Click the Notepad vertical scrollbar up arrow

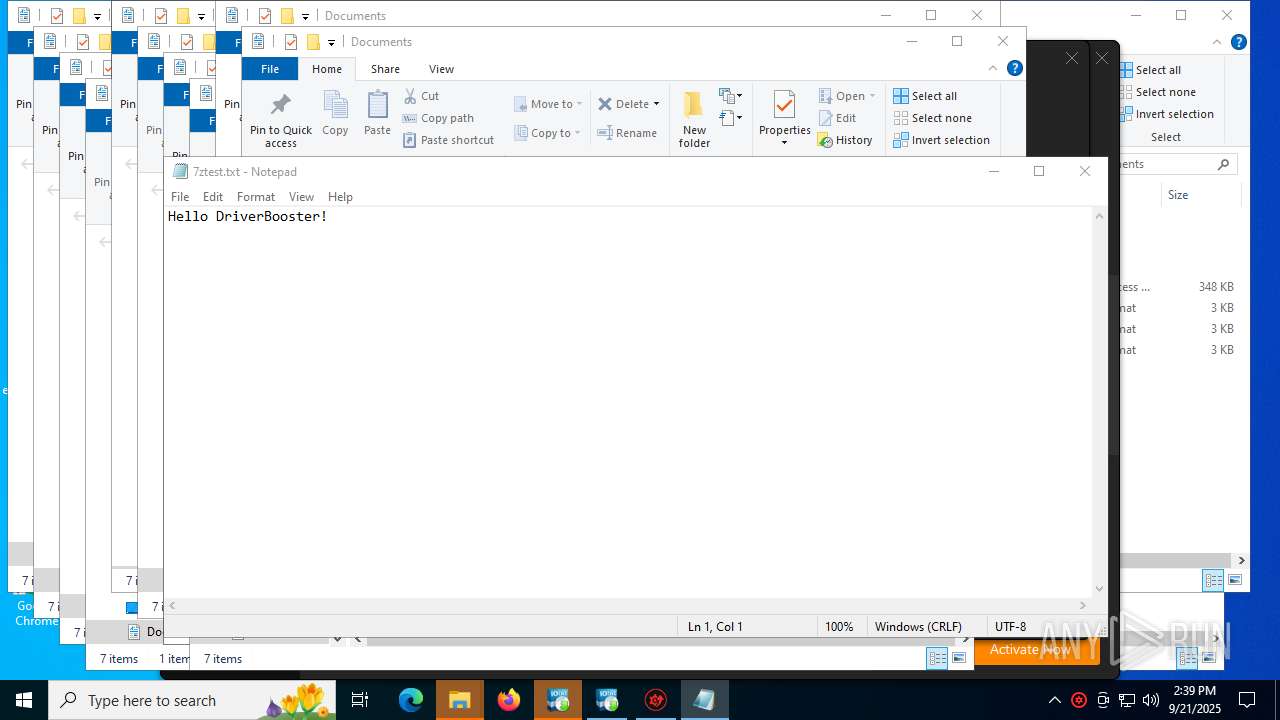tap(1100, 216)
